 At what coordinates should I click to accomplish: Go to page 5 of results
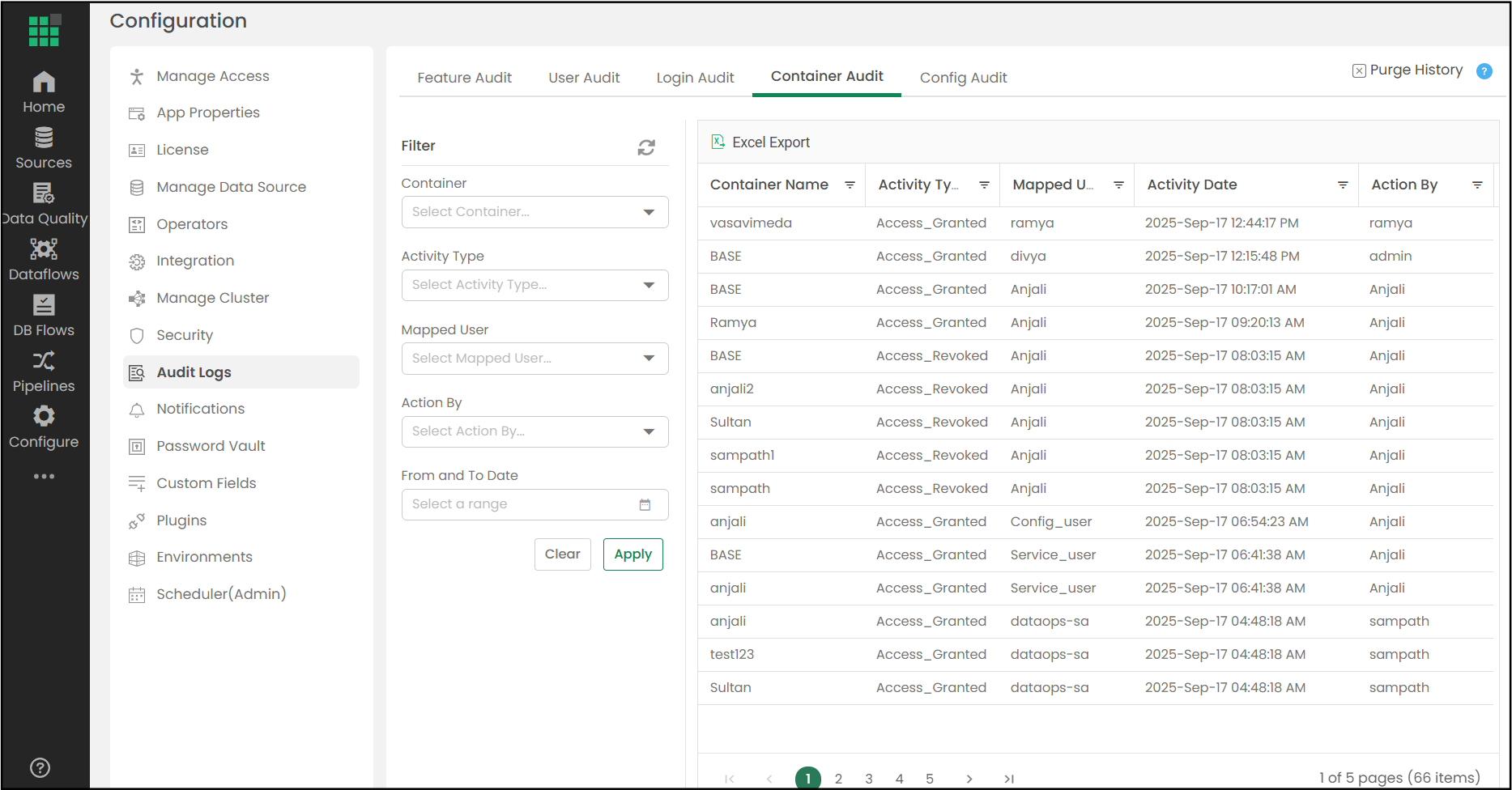pos(930,779)
